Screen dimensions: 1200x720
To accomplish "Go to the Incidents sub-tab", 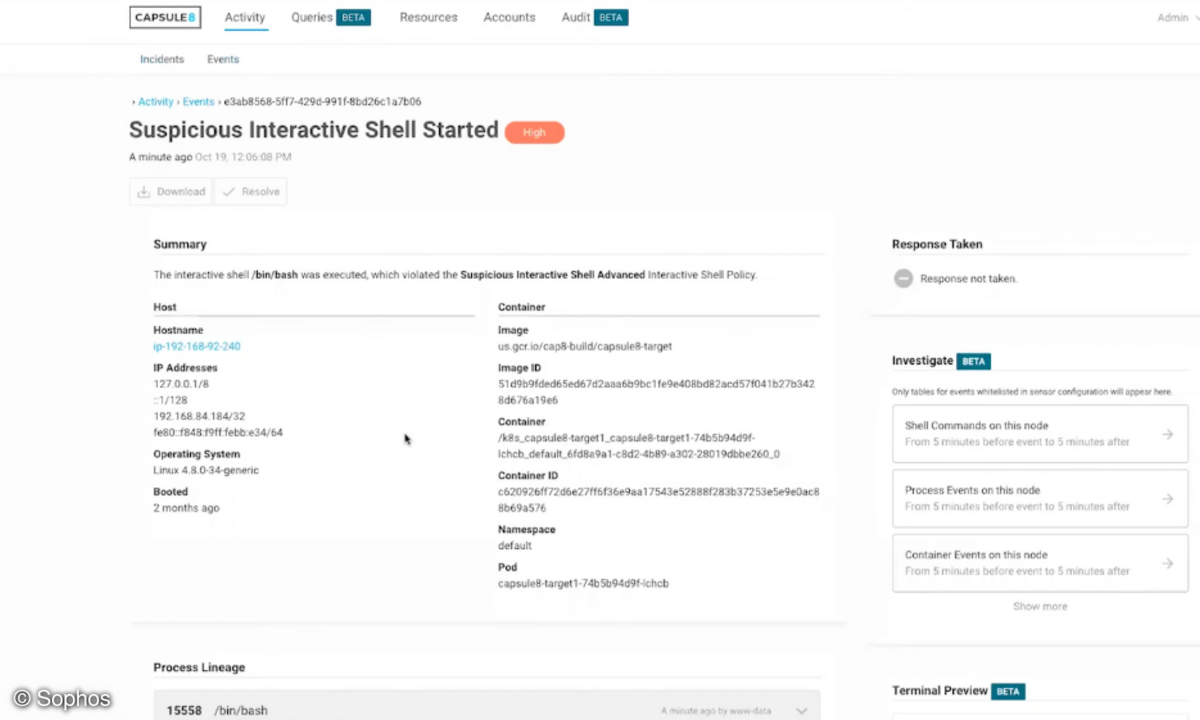I will tap(162, 59).
